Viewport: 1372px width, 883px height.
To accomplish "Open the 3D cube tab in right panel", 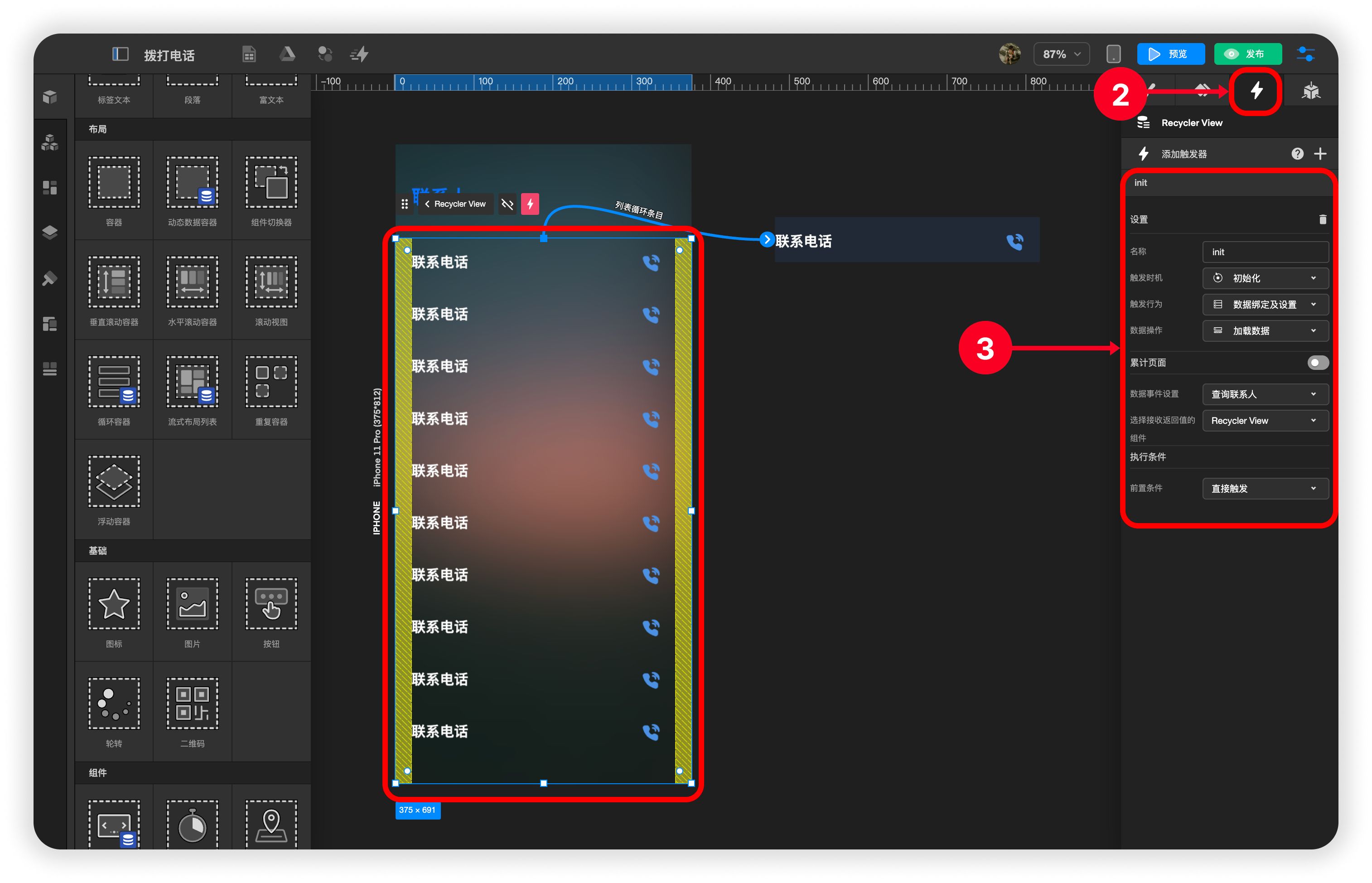I will tap(1311, 91).
